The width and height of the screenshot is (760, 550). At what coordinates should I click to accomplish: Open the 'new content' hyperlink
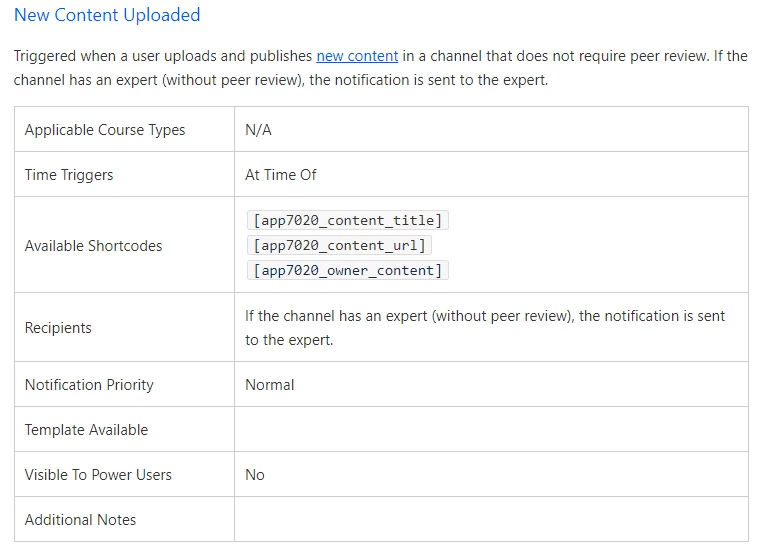[x=357, y=56]
